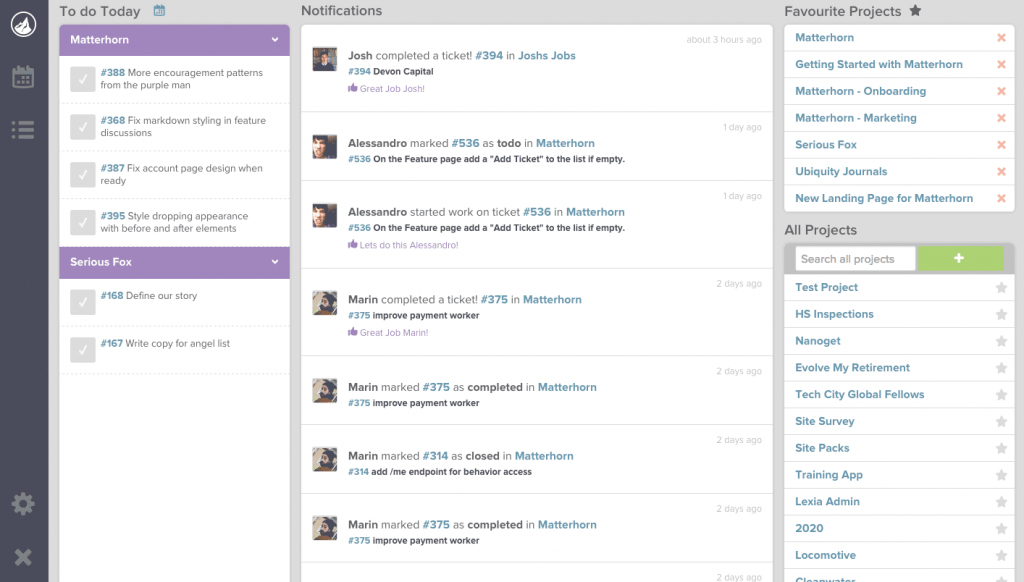The image size is (1024, 582).
Task: Tick checkbox for #387 account page design
Action: 83,175
